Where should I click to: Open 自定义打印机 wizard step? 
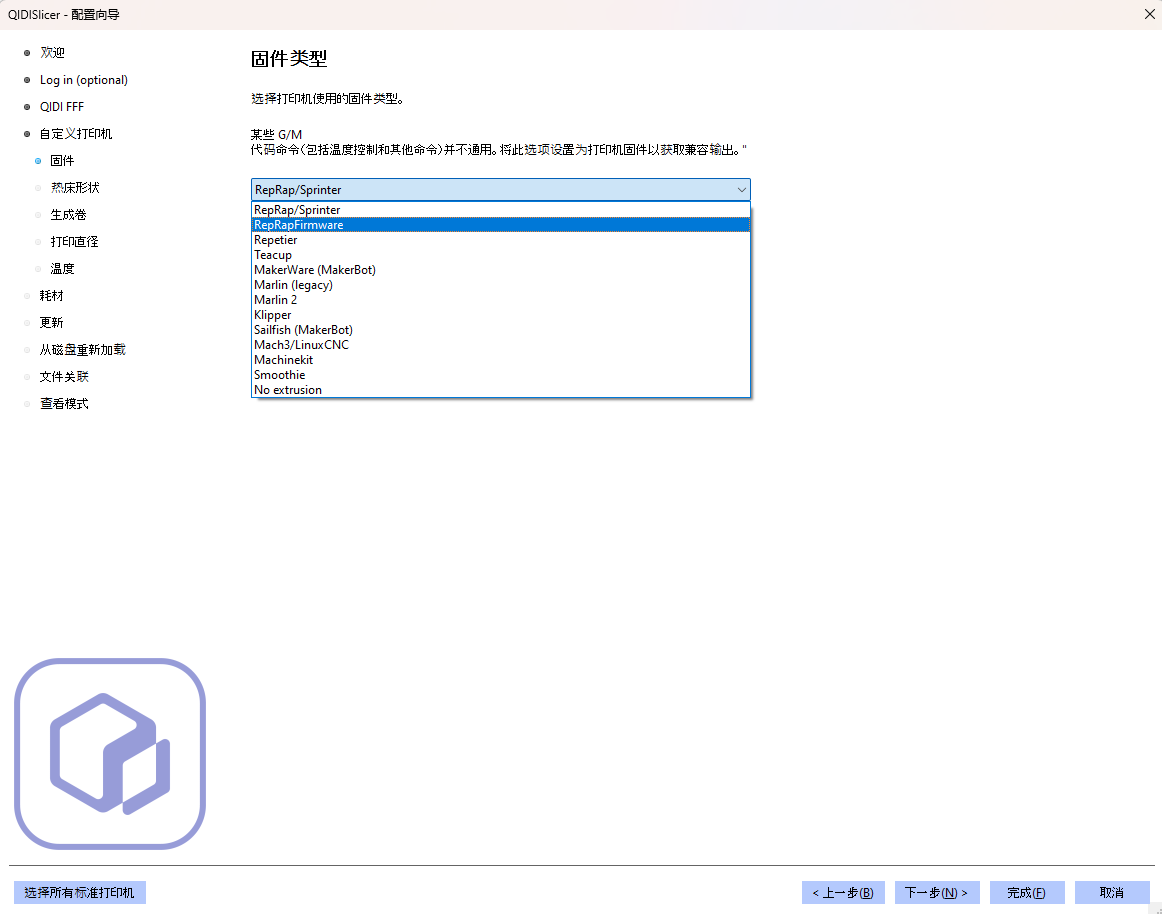pyautogui.click(x=76, y=133)
